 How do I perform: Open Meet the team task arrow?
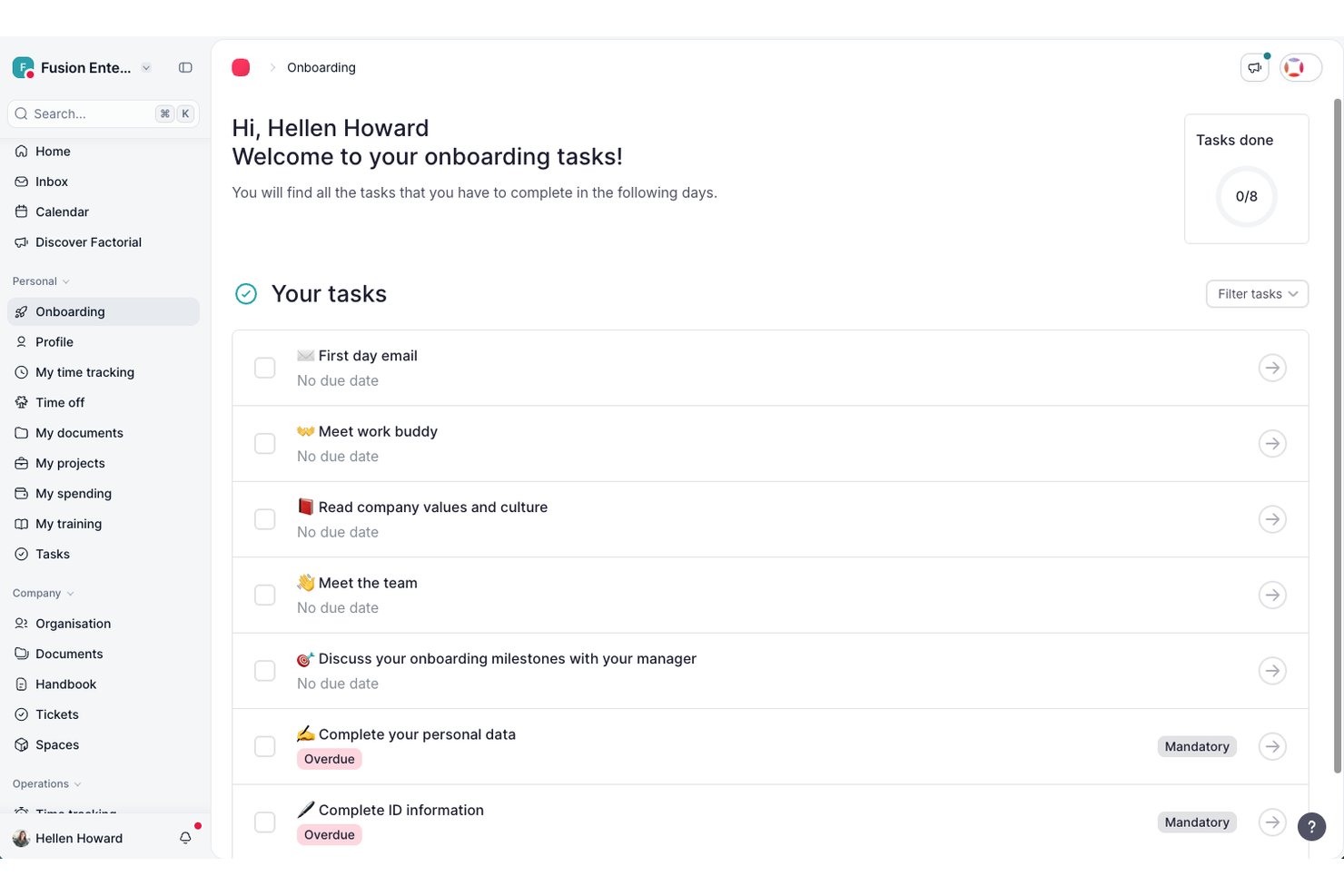click(1272, 595)
